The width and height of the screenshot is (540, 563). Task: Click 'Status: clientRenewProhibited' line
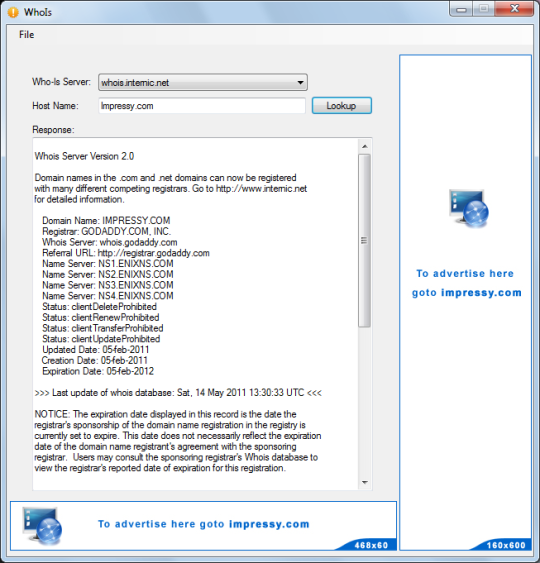point(101,317)
